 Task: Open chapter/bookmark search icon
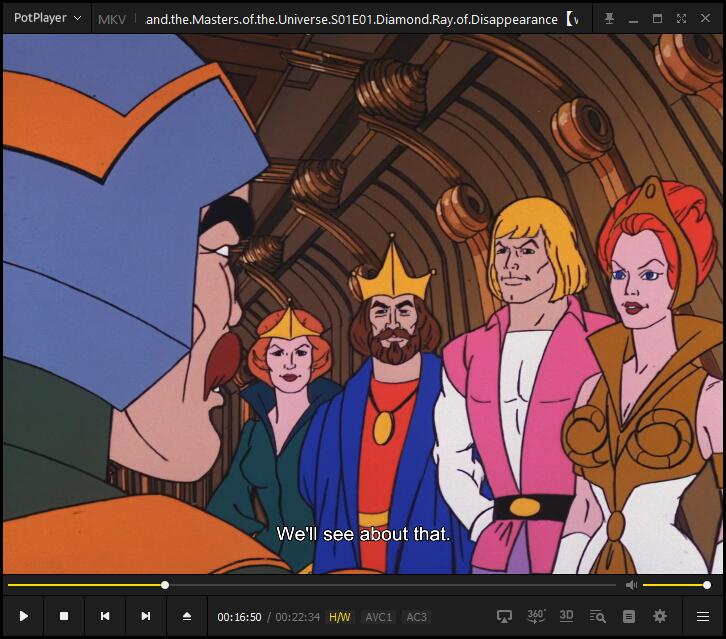tap(597, 616)
